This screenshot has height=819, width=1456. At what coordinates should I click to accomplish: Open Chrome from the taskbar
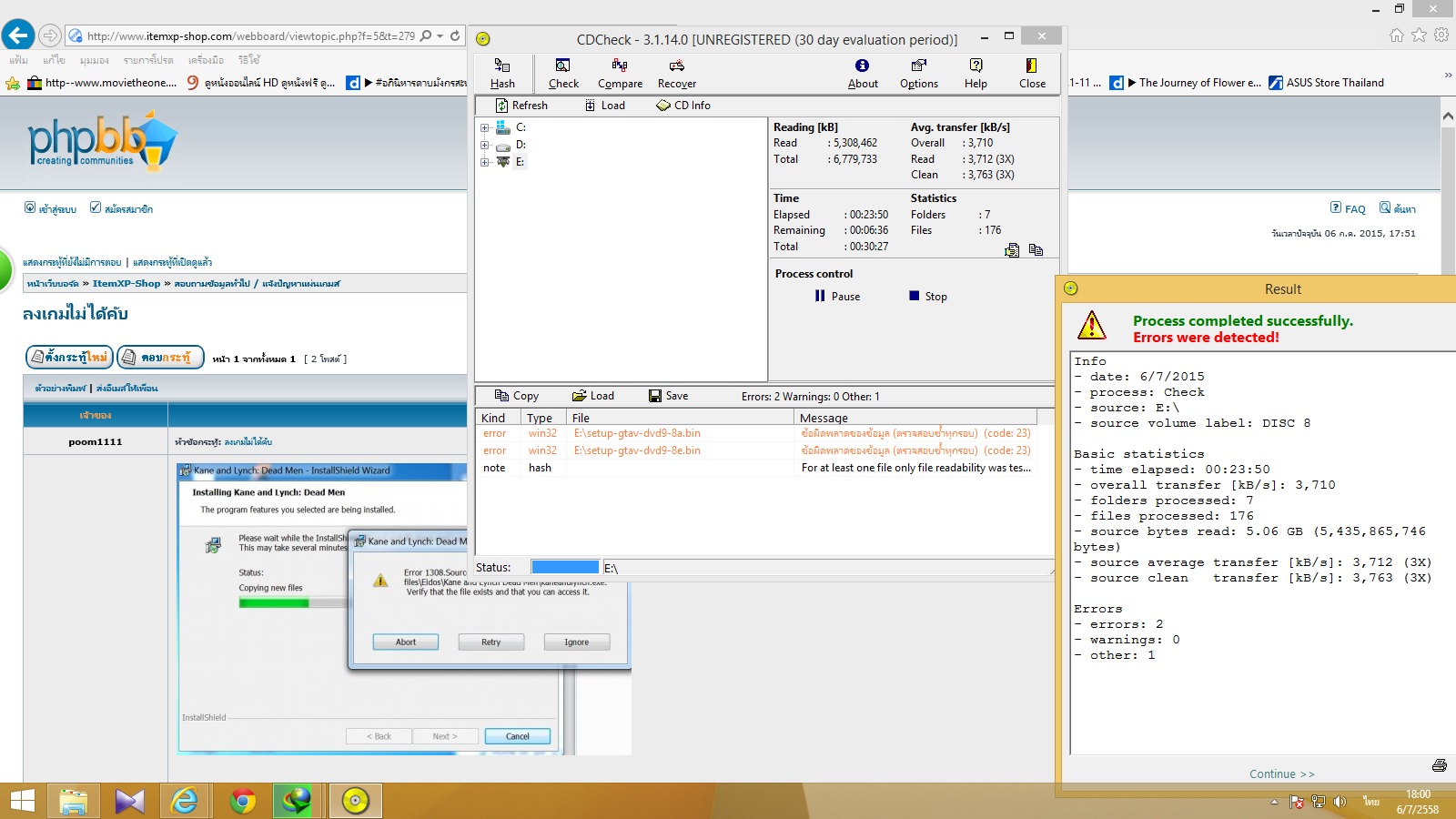[242, 801]
